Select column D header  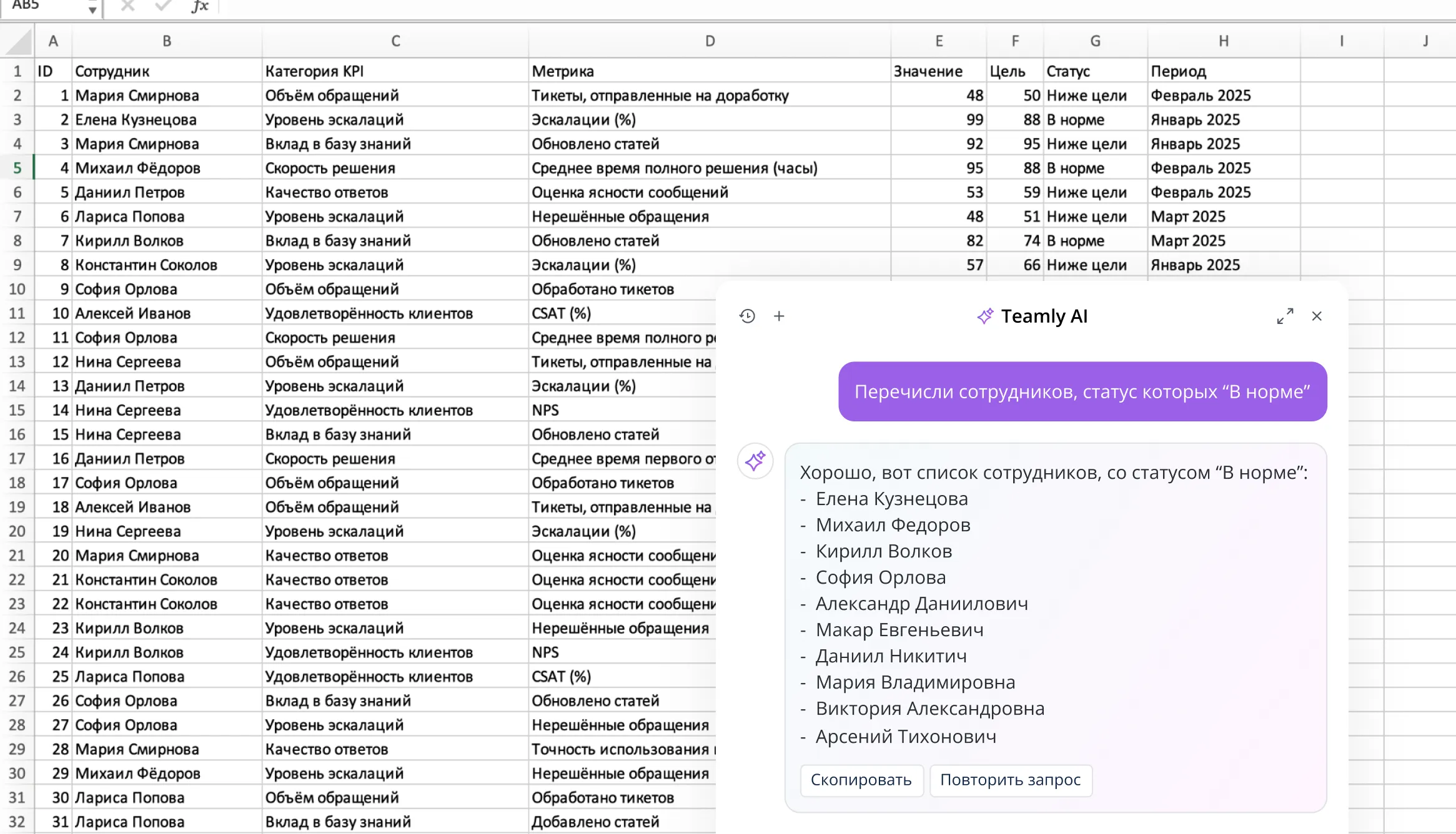pos(710,41)
